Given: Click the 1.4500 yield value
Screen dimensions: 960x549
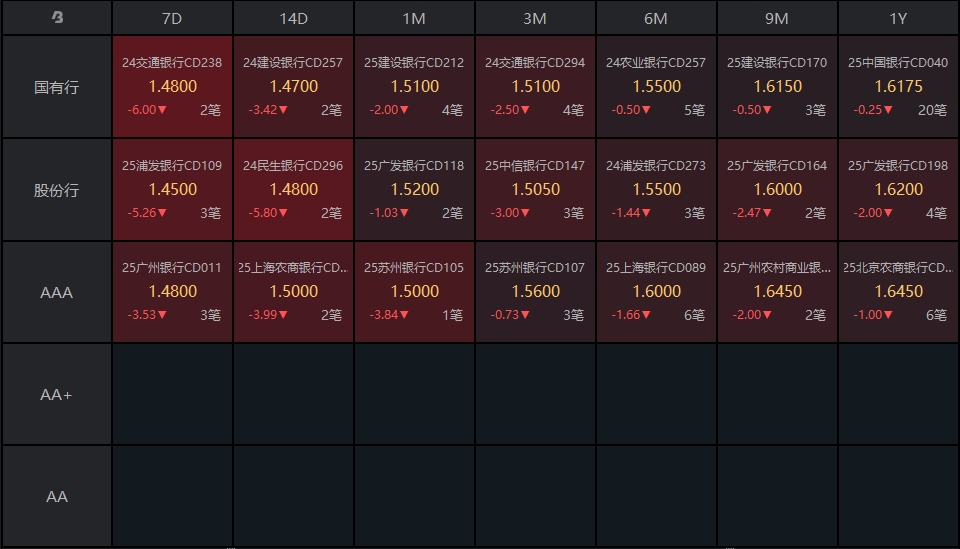Looking at the screenshot, I should point(173,189).
